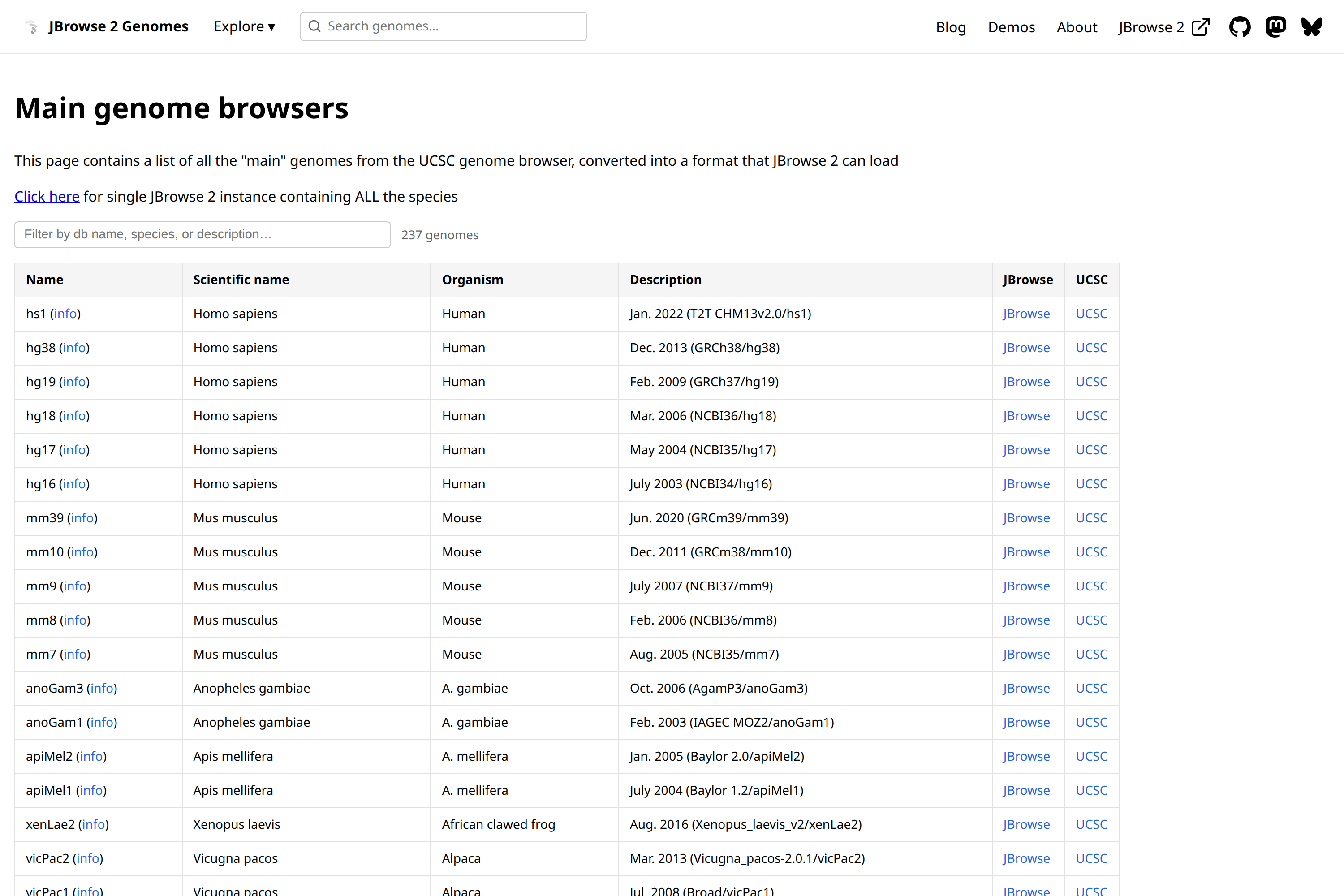Open info for hg19
Image resolution: width=1344 pixels, height=896 pixels.
point(74,382)
